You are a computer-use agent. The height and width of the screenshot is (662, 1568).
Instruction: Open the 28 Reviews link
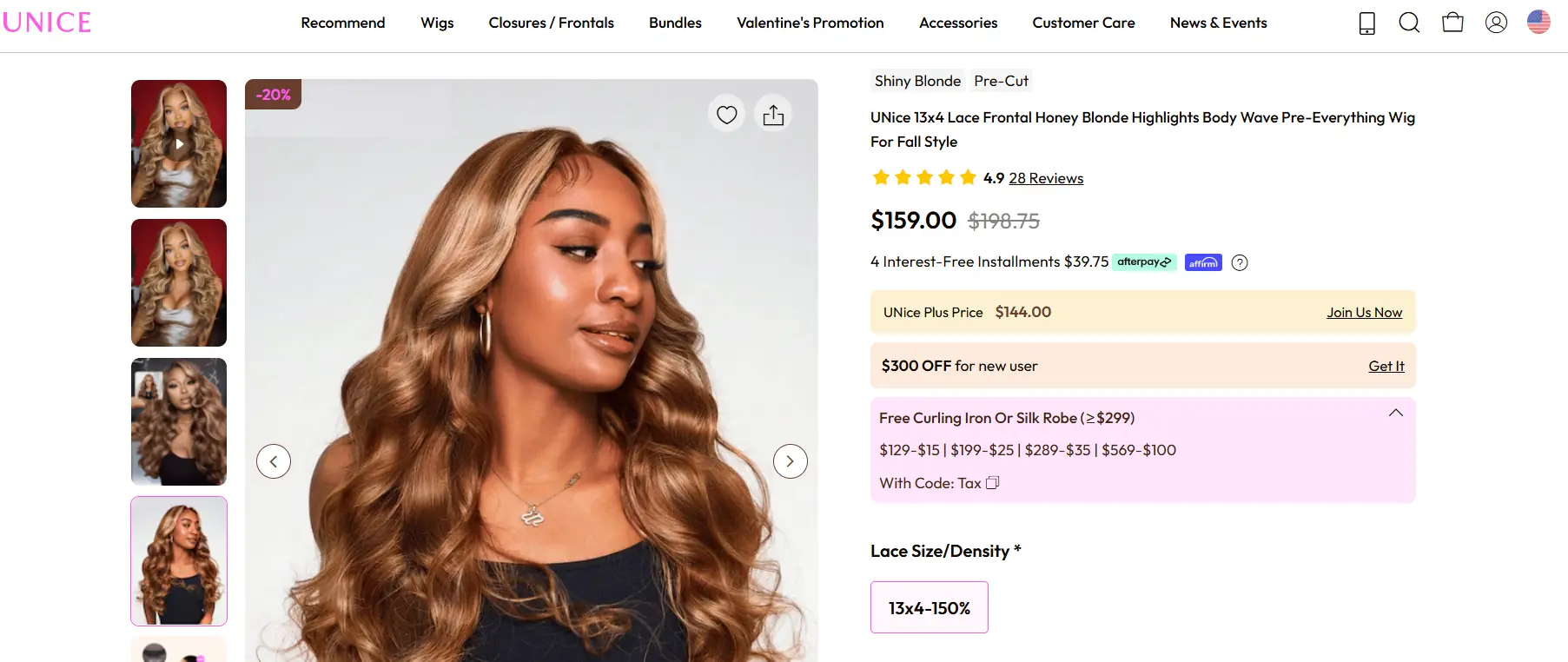(1046, 178)
